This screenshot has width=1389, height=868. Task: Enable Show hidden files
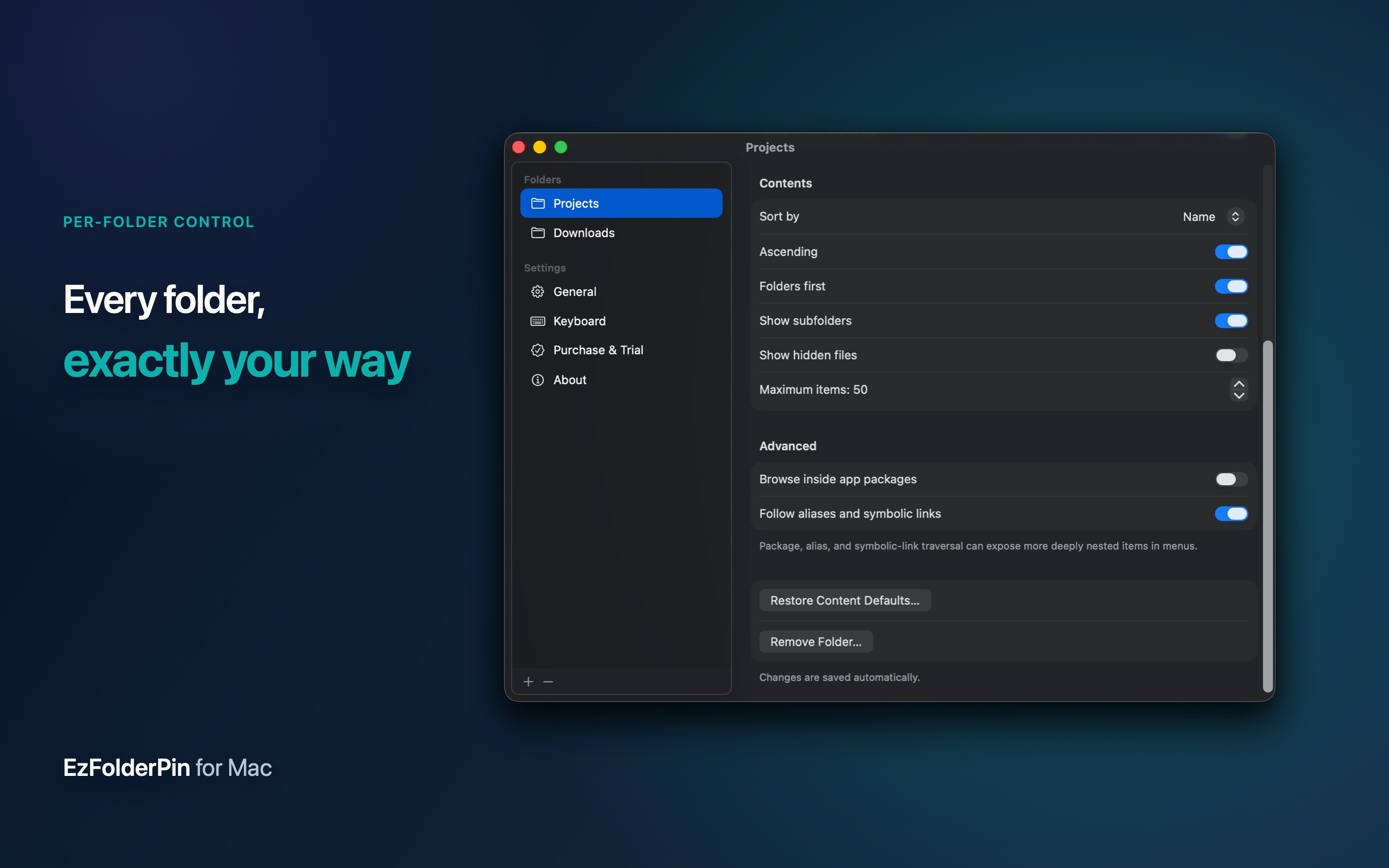(x=1231, y=355)
